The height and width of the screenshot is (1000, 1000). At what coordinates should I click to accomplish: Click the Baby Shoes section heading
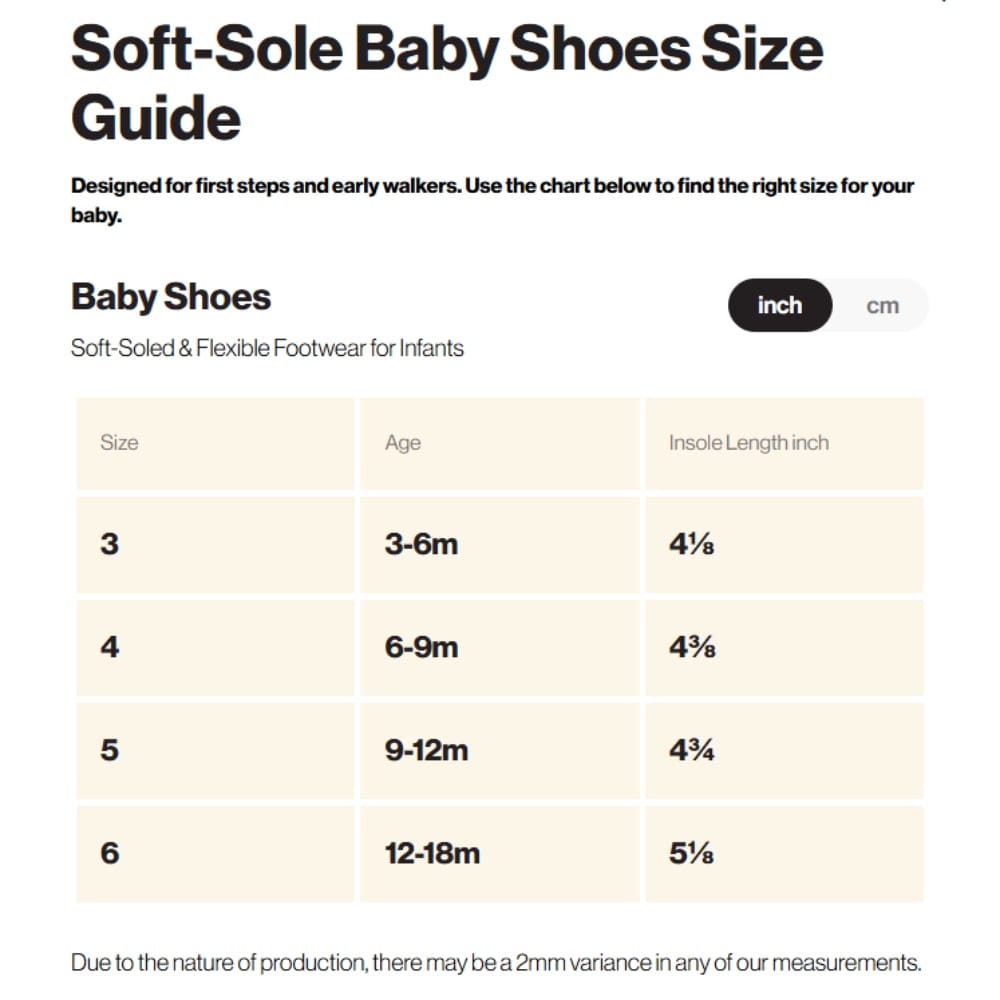pyautogui.click(x=171, y=298)
